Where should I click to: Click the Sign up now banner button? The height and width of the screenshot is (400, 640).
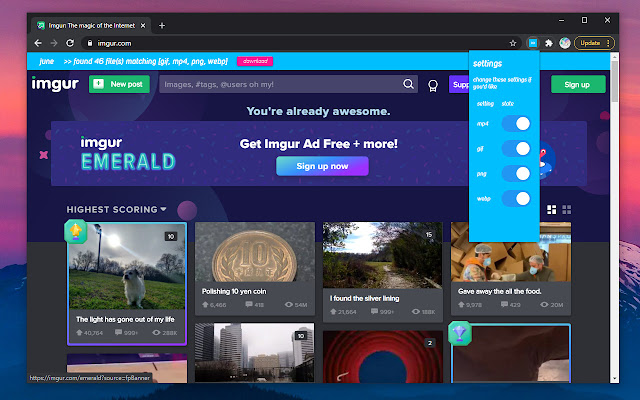coord(322,166)
